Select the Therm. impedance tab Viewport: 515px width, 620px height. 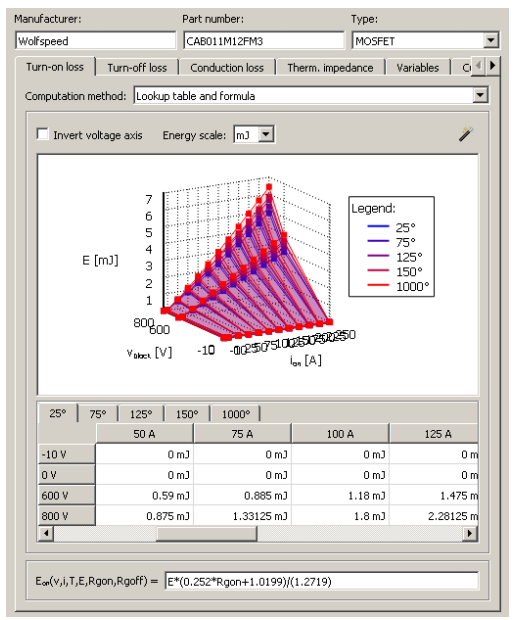[330, 68]
